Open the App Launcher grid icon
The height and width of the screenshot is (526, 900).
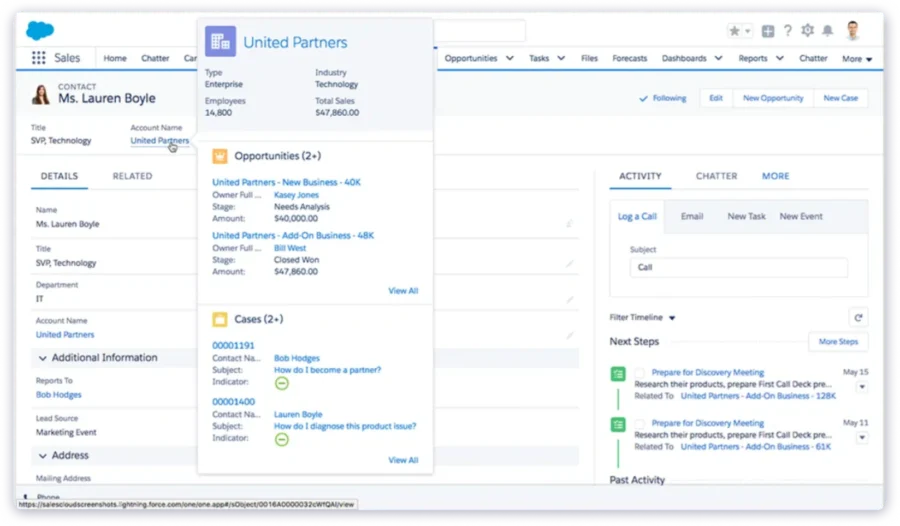click(38, 58)
